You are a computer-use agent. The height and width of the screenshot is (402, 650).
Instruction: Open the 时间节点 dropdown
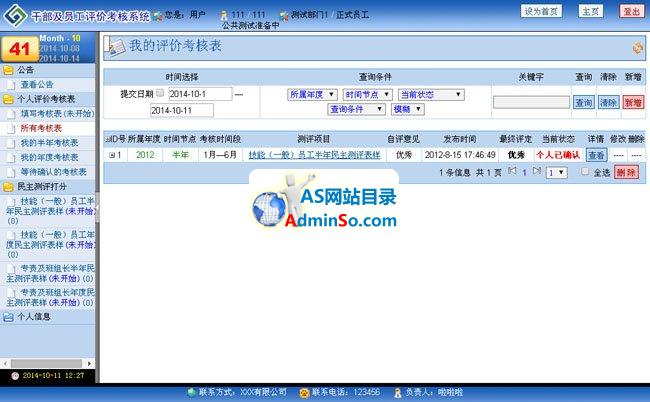click(x=367, y=94)
